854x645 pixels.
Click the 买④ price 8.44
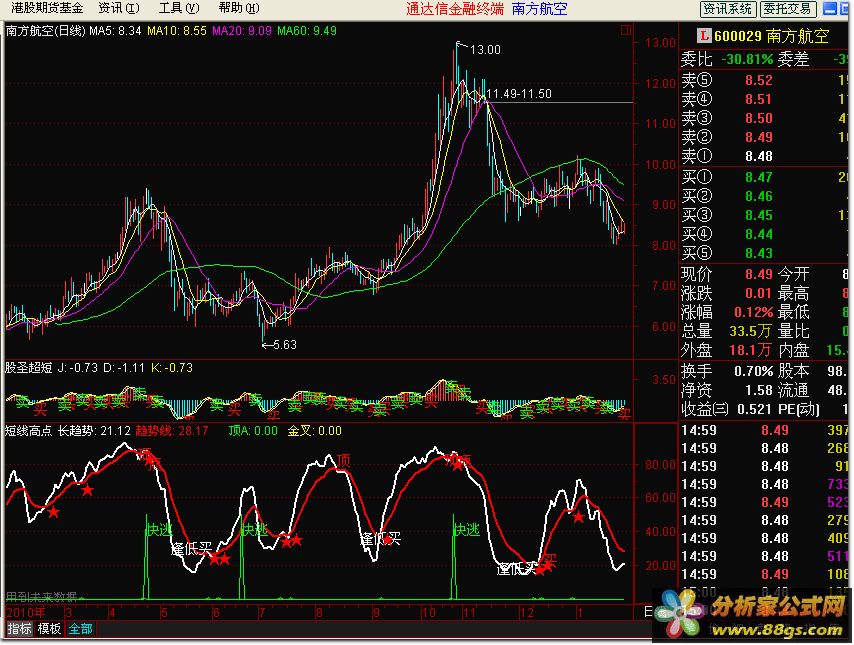(x=759, y=234)
